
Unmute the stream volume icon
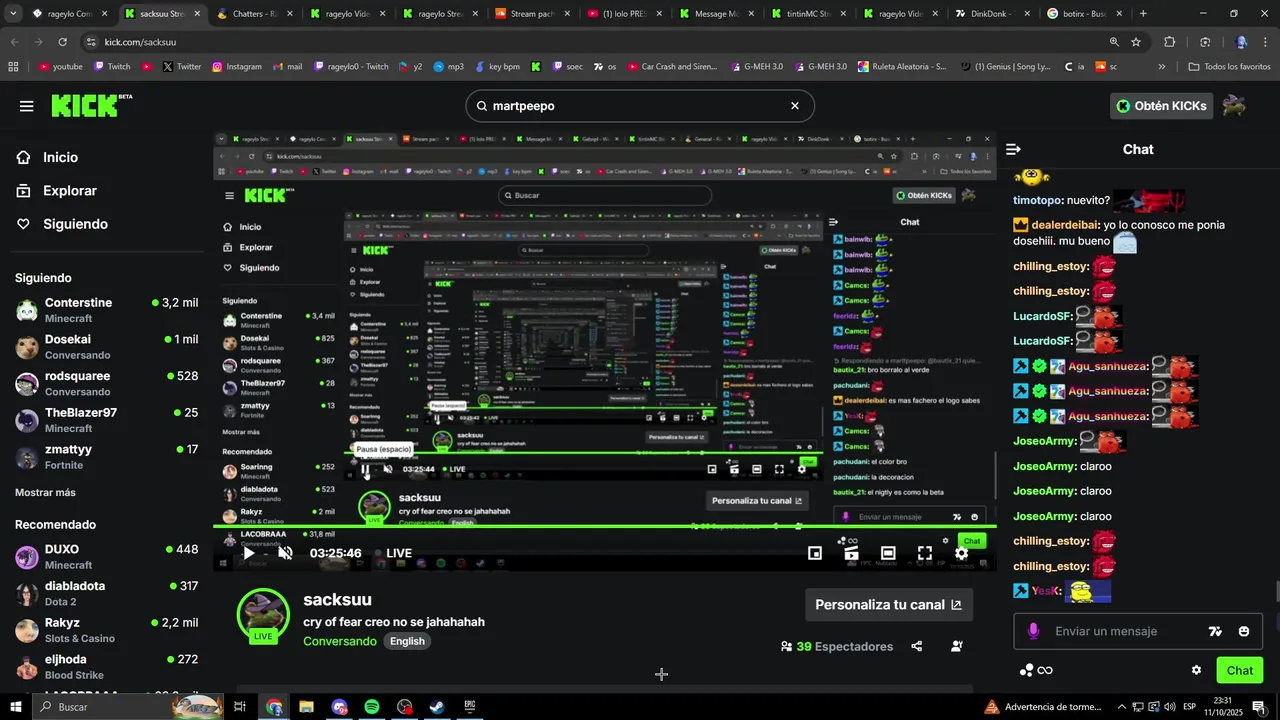pyautogui.click(x=285, y=553)
